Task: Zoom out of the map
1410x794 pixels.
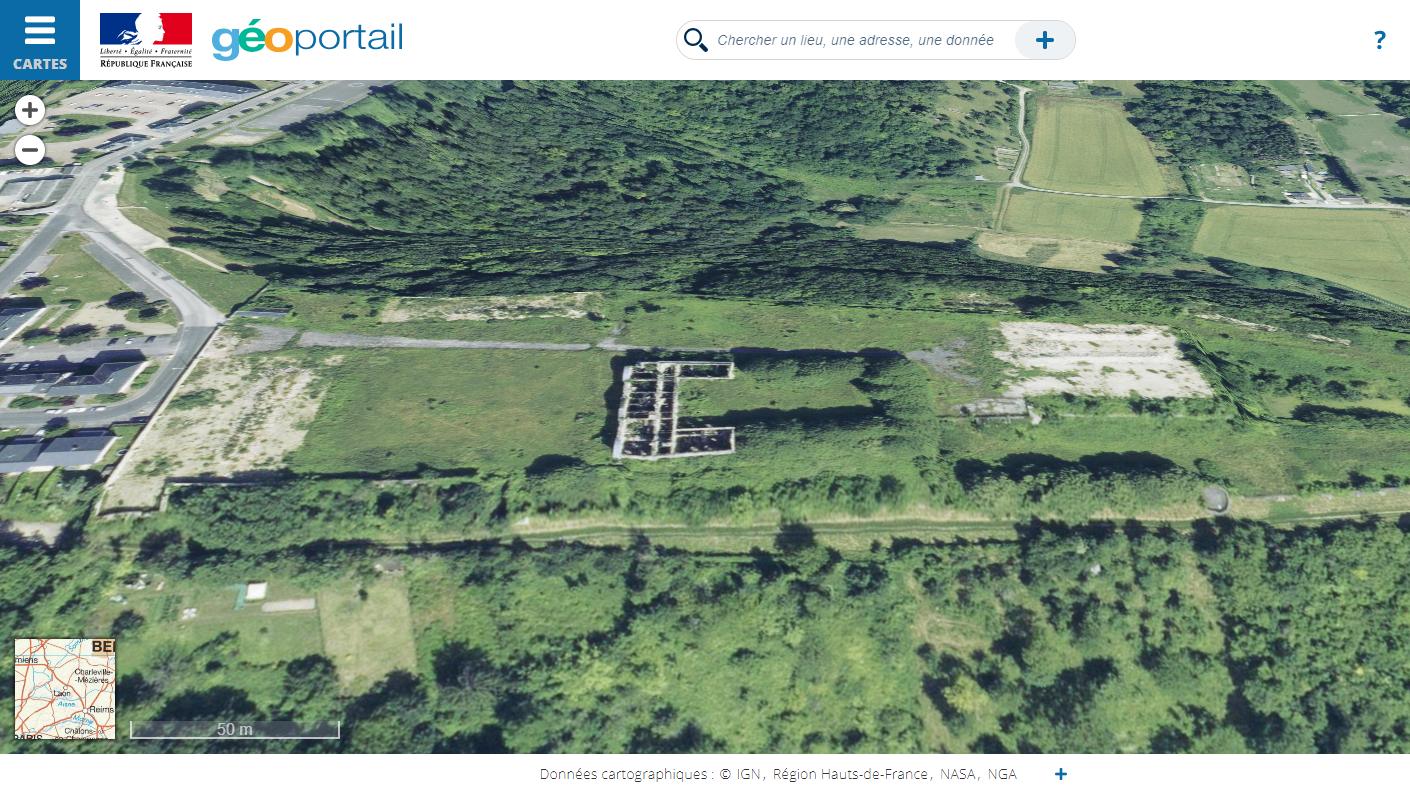Action: (x=30, y=151)
